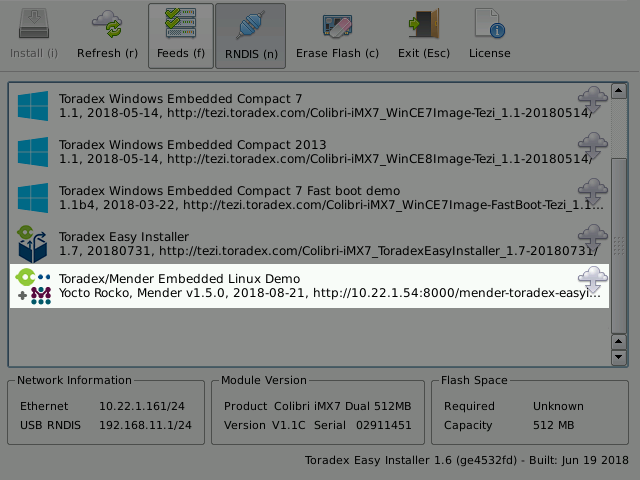Toggle the Feeds (f) button
The image size is (640, 480).
[x=181, y=36]
